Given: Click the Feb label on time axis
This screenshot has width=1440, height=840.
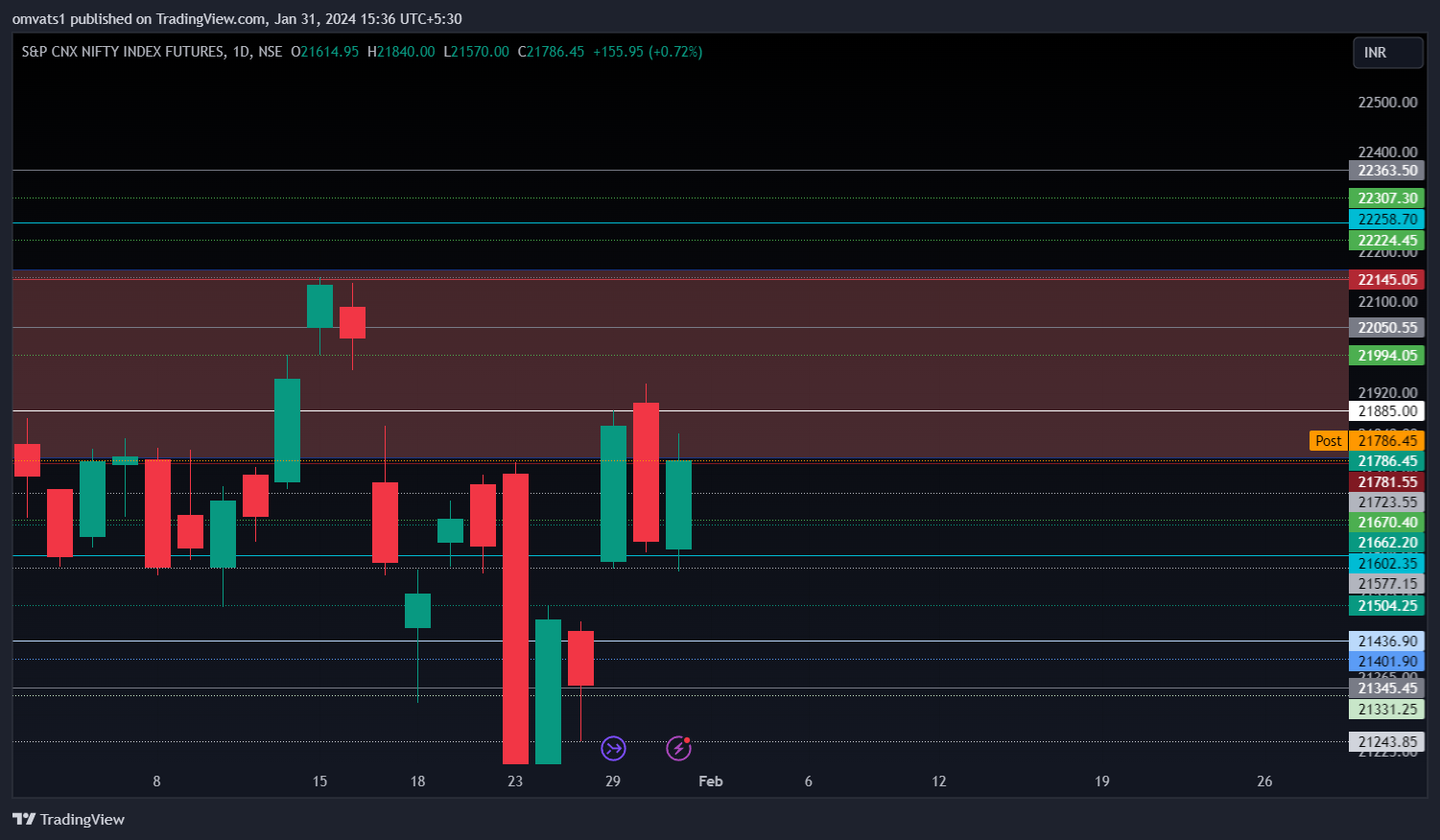Looking at the screenshot, I should tap(711, 782).
